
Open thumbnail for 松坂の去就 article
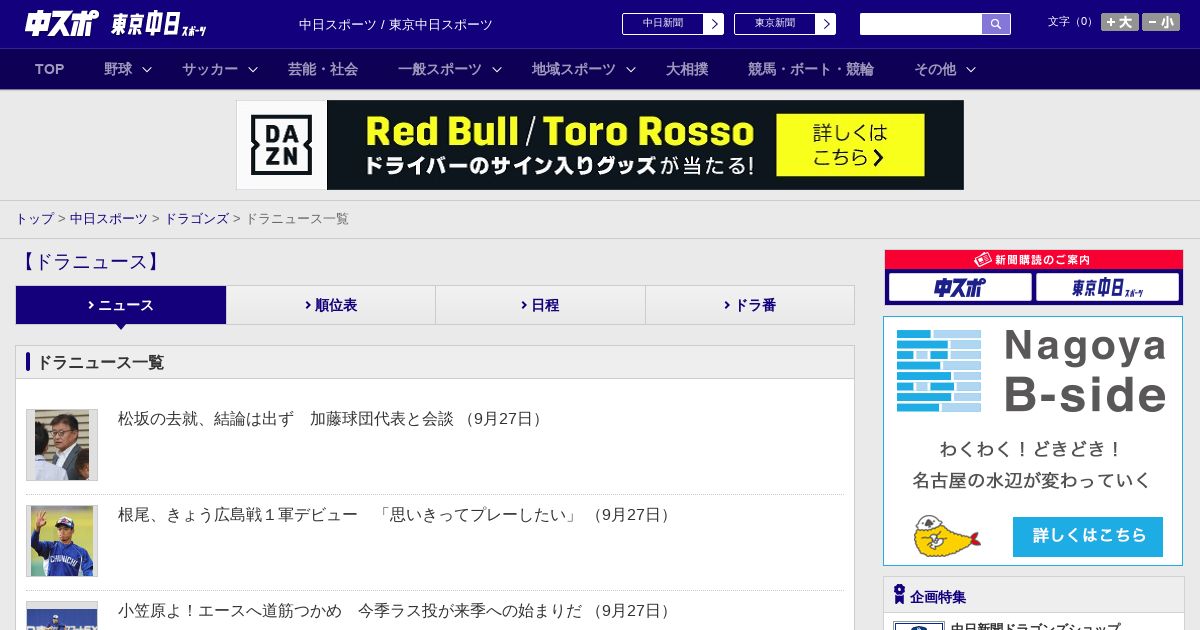[x=62, y=445]
